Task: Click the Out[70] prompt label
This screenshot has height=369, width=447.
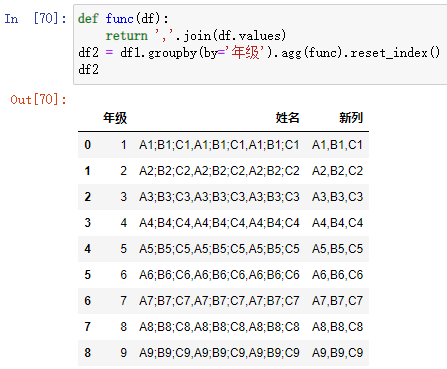Action: [x=38, y=99]
